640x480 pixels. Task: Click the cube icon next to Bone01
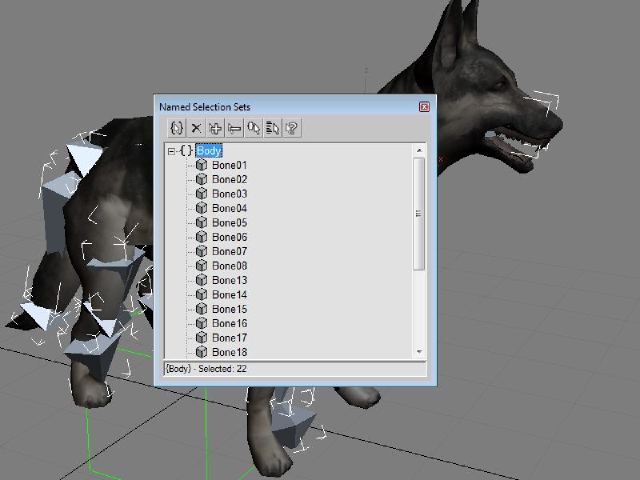pyautogui.click(x=201, y=165)
